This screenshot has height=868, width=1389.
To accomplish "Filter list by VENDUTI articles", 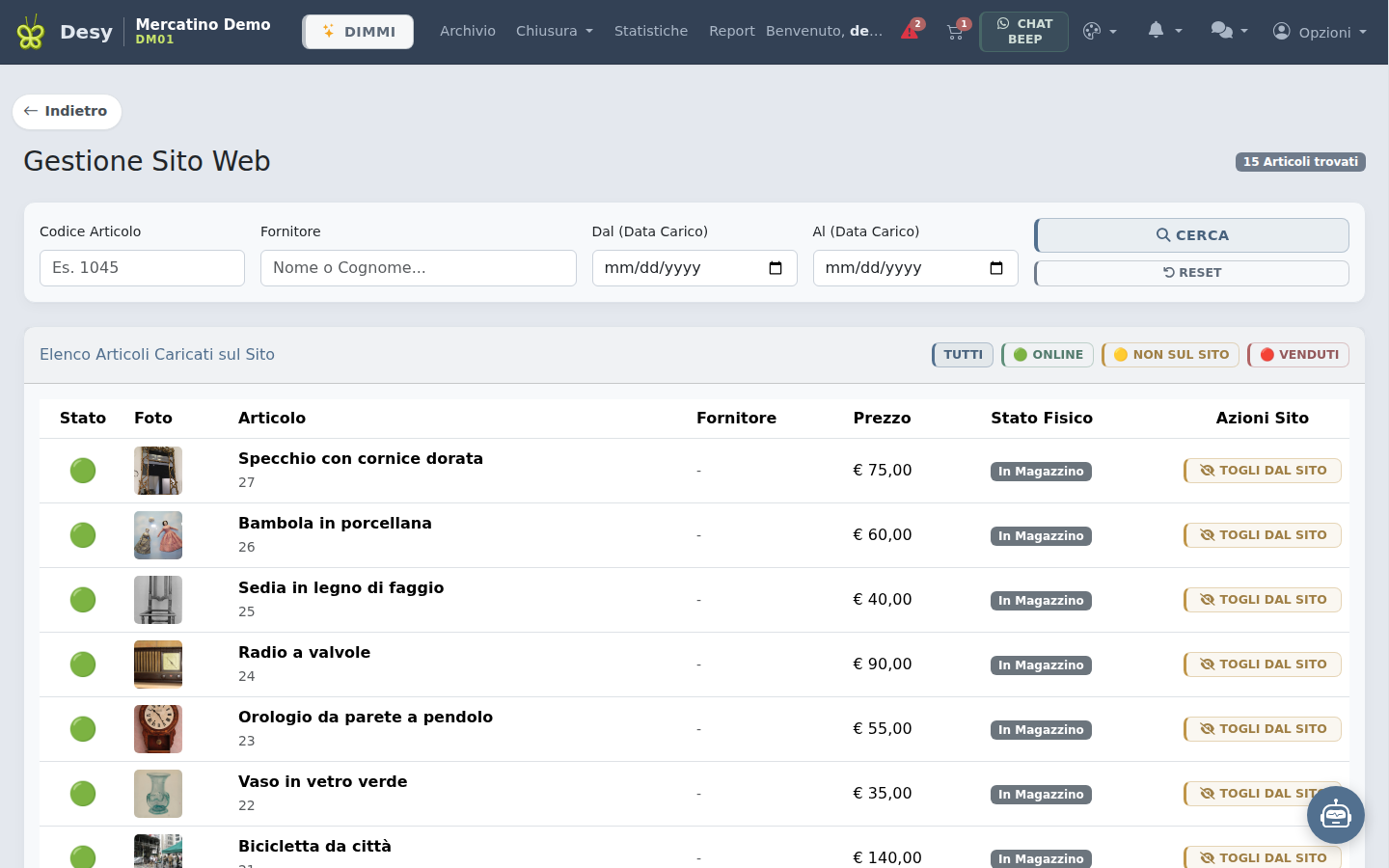I will [x=1298, y=355].
